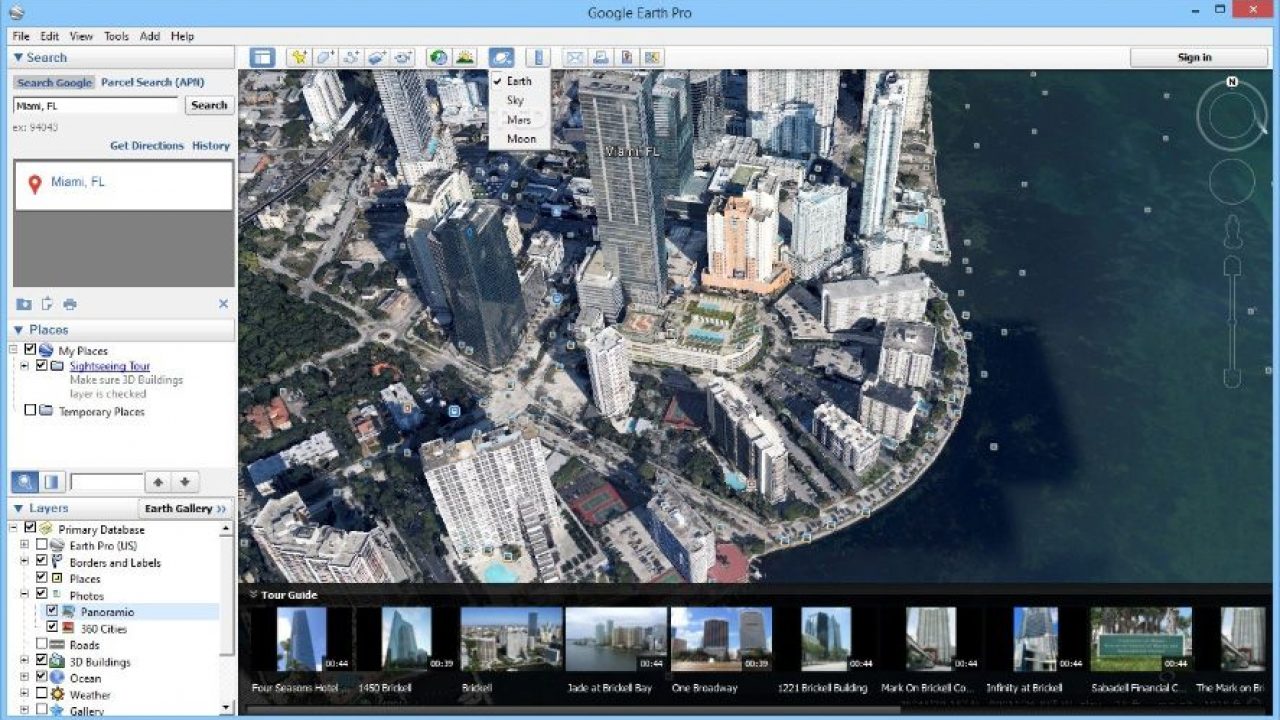Open the File menu
The width and height of the screenshot is (1280, 720).
click(21, 36)
